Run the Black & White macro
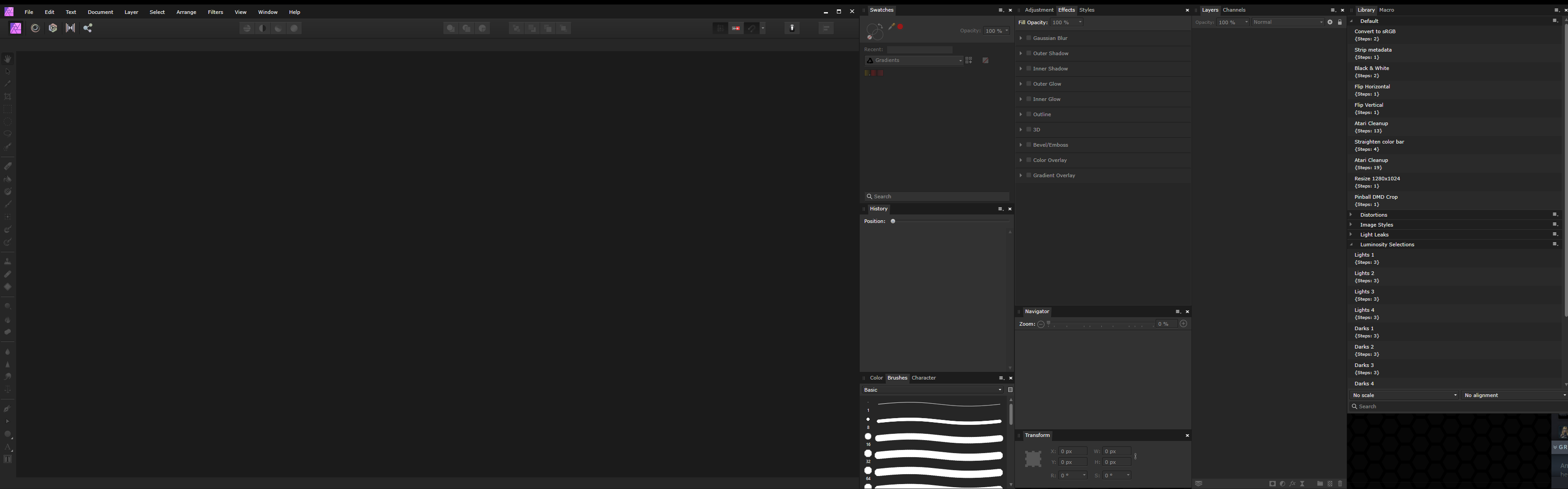The image size is (1568, 489). click(x=1371, y=71)
